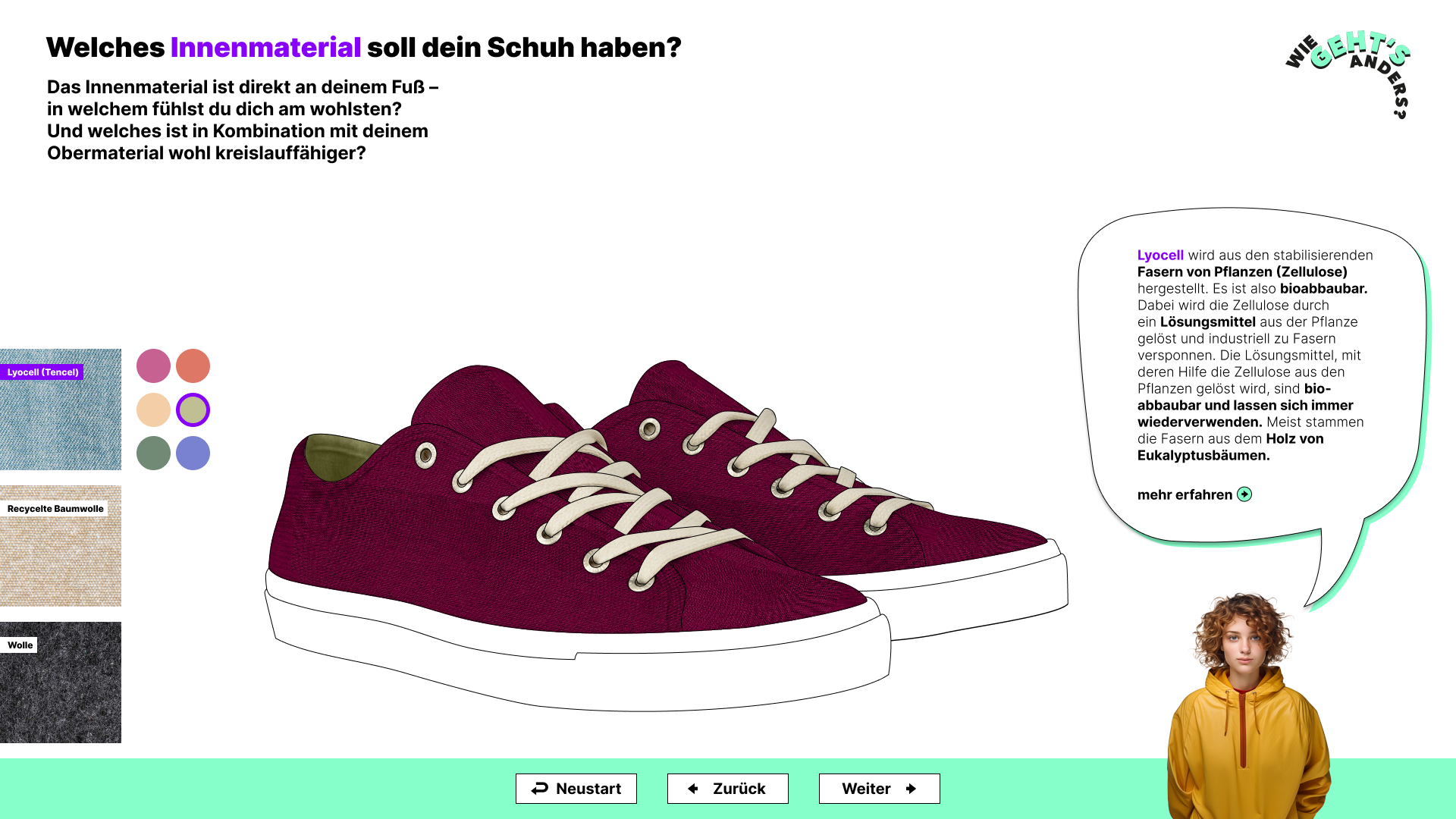Click the girl in yellow hoodie avatar
This screenshot has height=819, width=1456.
1248,707
